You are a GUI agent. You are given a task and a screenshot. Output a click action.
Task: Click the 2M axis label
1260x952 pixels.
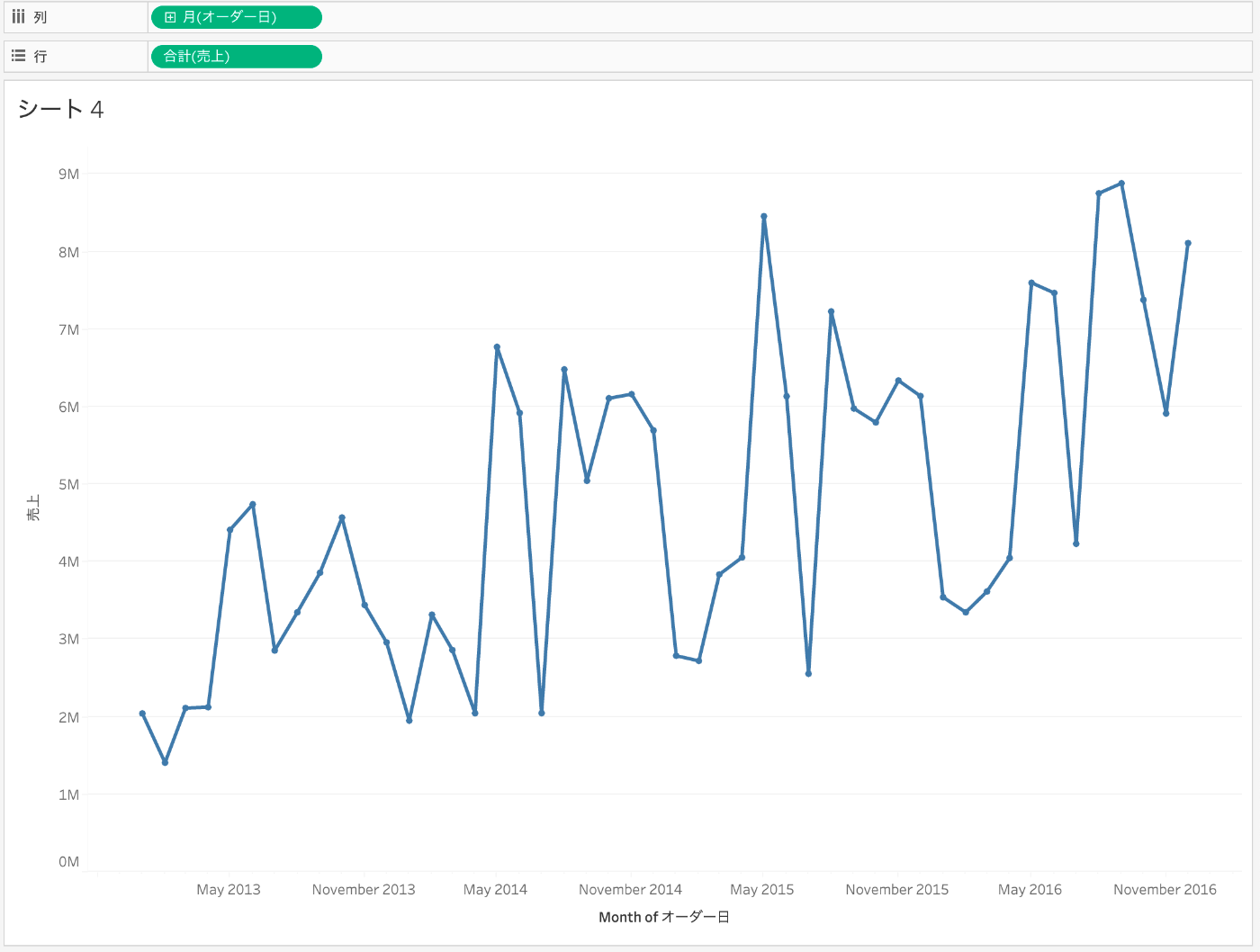(x=69, y=717)
